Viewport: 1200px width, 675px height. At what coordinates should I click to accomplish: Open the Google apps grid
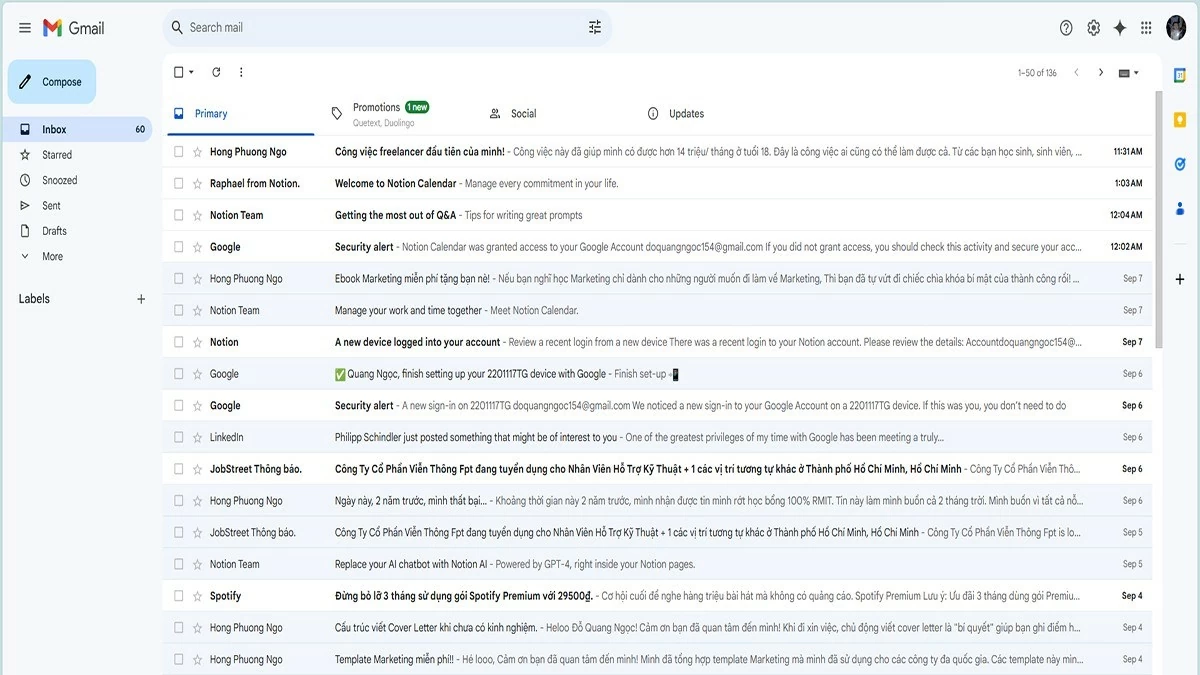point(1146,27)
